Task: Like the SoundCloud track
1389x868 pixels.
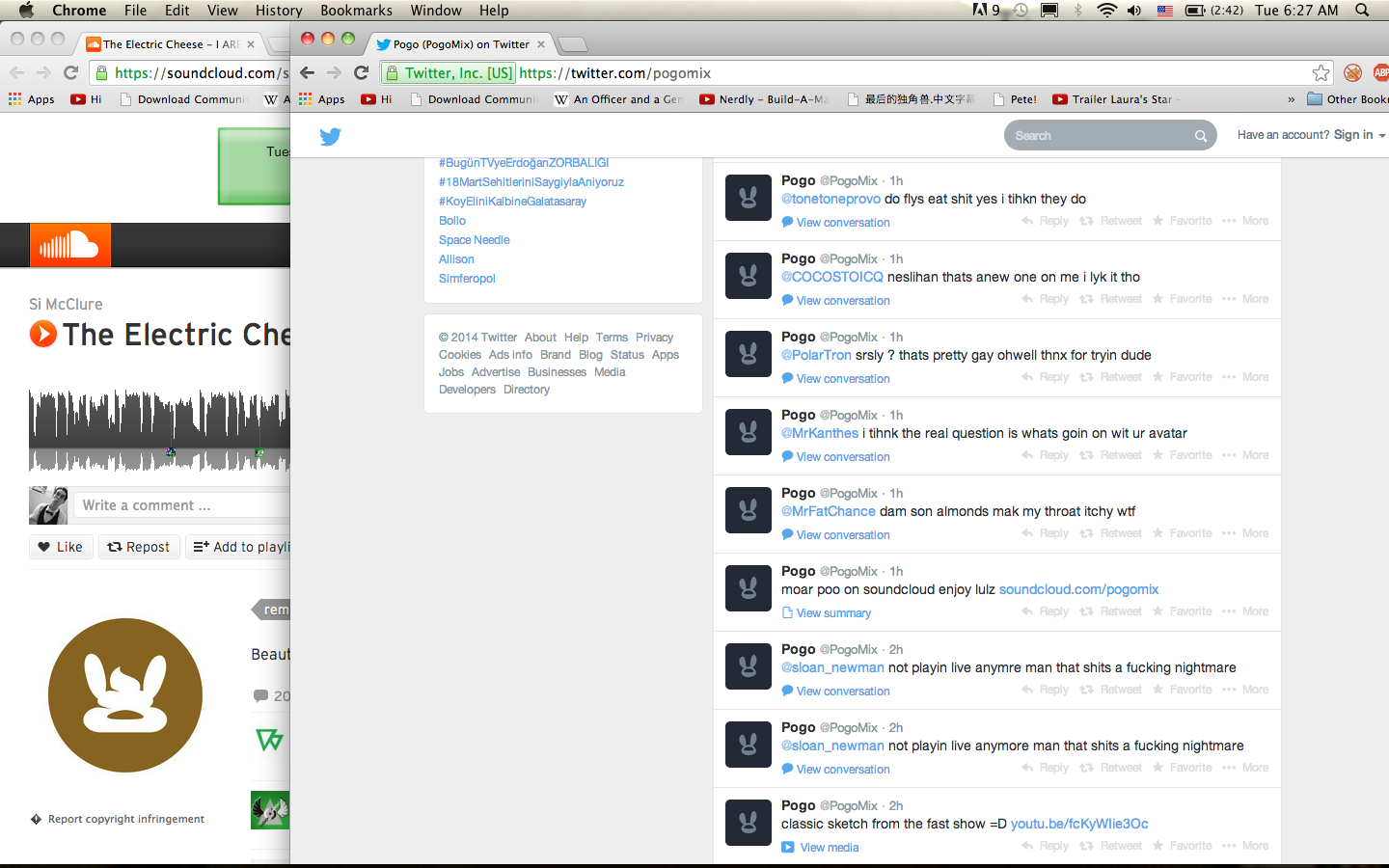Action: (61, 547)
